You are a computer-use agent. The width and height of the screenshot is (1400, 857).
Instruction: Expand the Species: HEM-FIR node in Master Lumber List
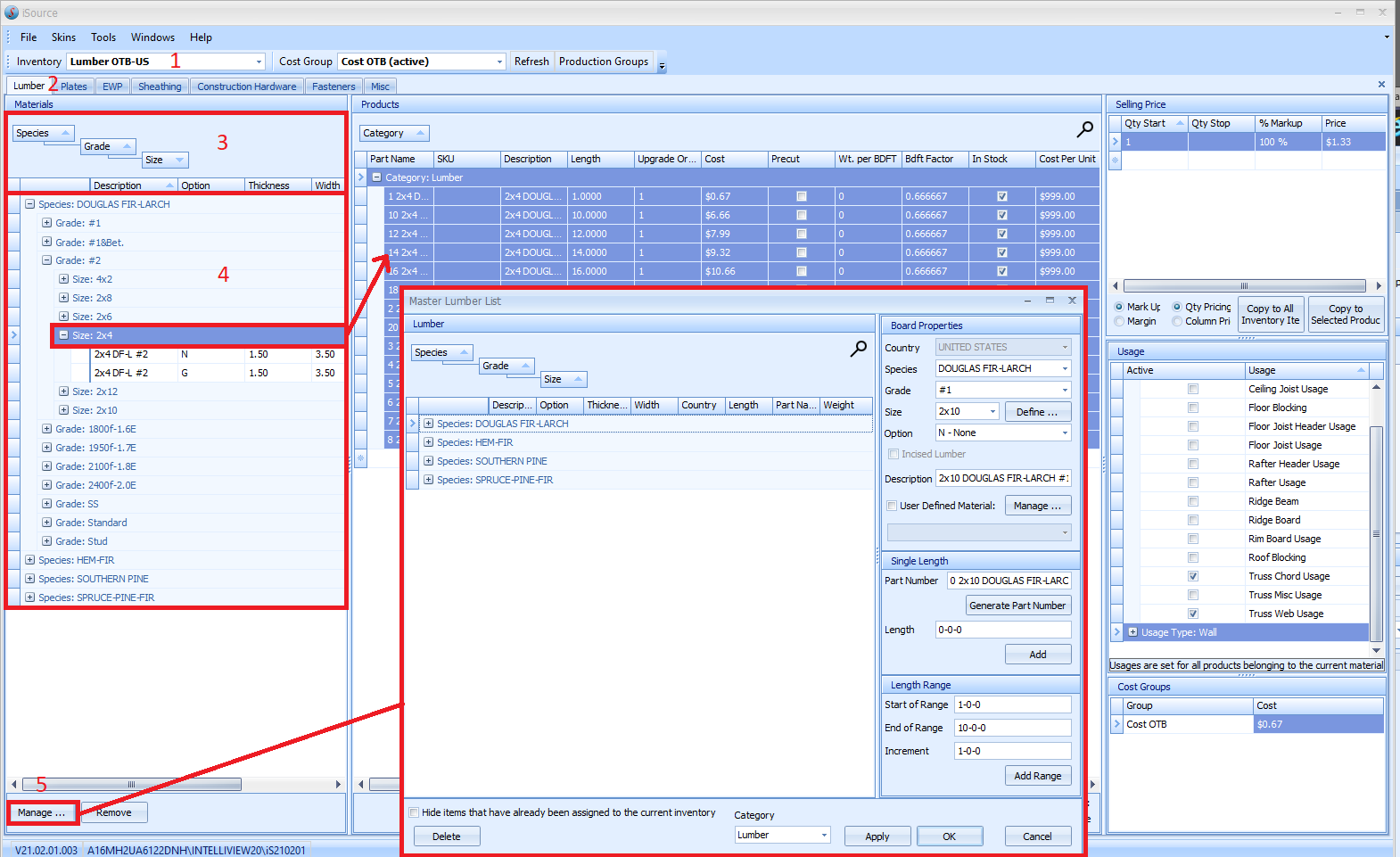(x=429, y=442)
